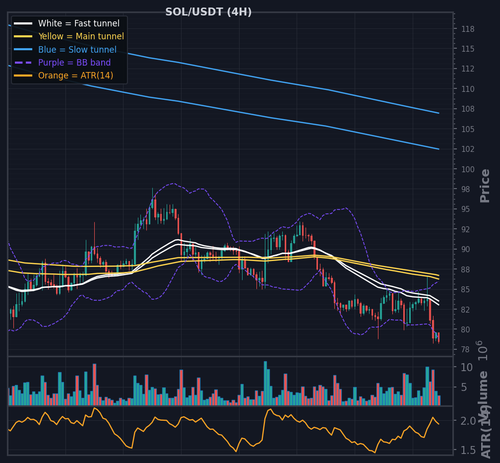Image resolution: width=500 pixels, height=463 pixels.
Task: Click the purple dashed sample in legend
Action: pyautogui.click(x=23, y=63)
